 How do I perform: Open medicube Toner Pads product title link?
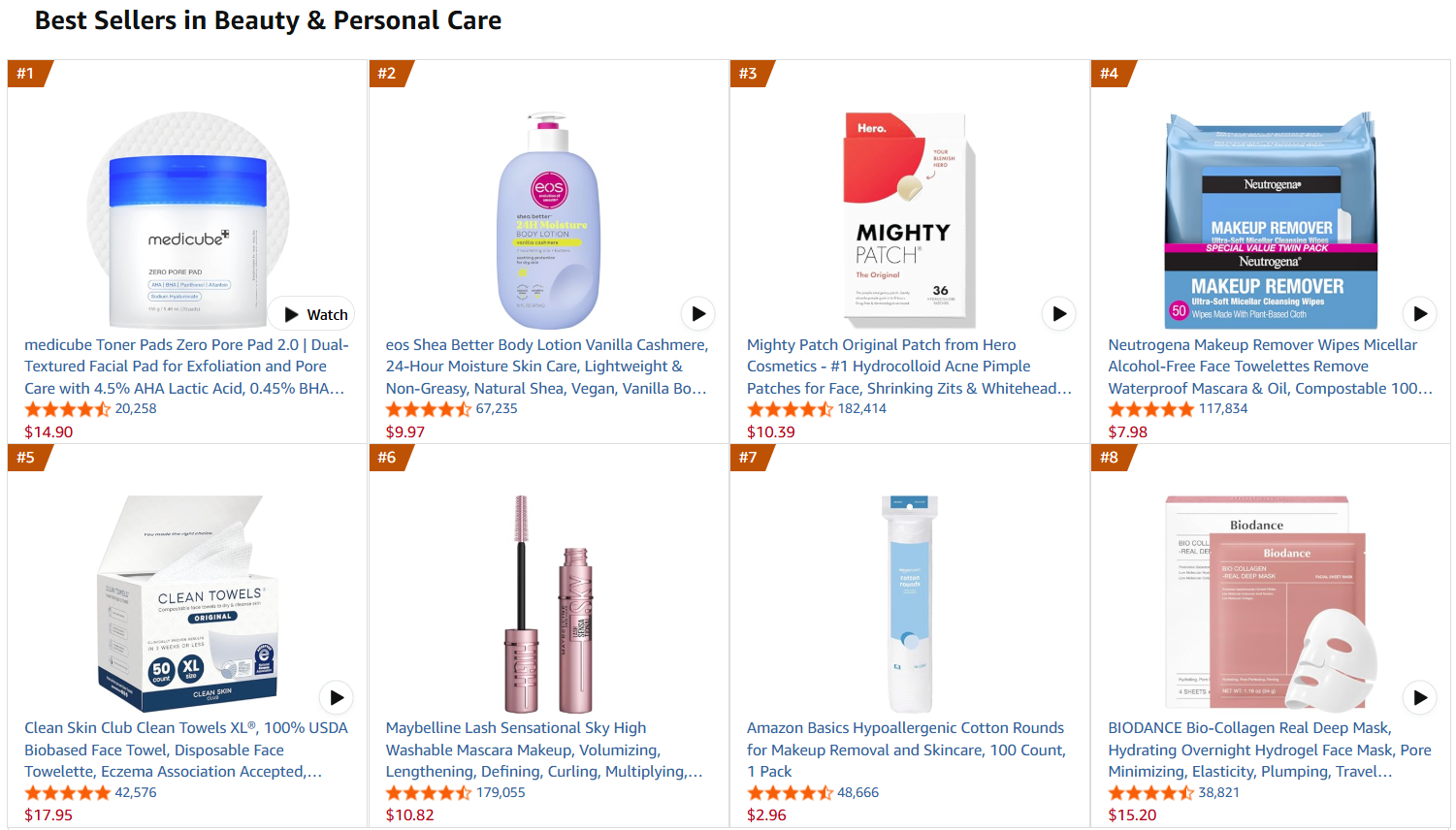coord(186,367)
